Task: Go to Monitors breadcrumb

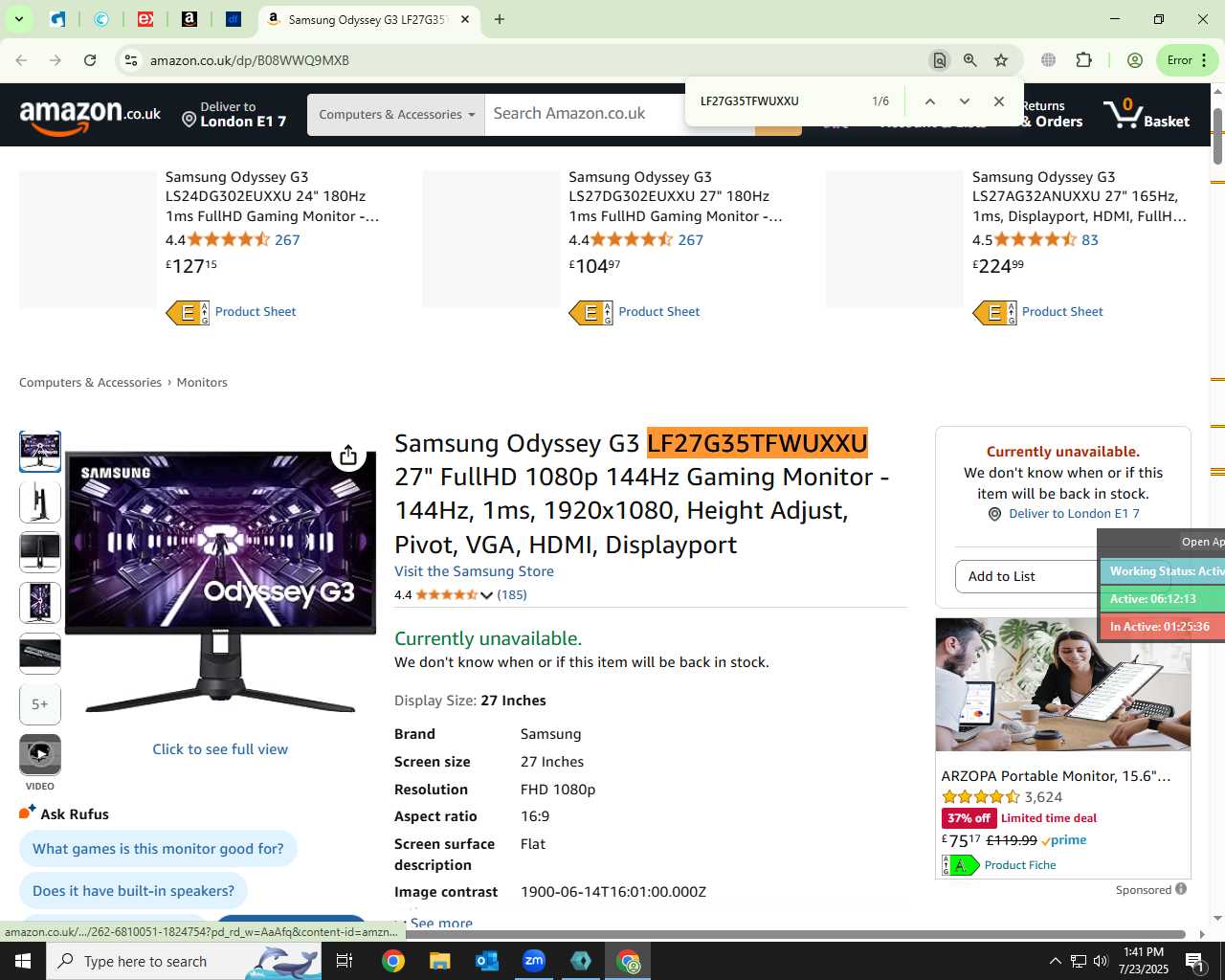Action: [202, 383]
